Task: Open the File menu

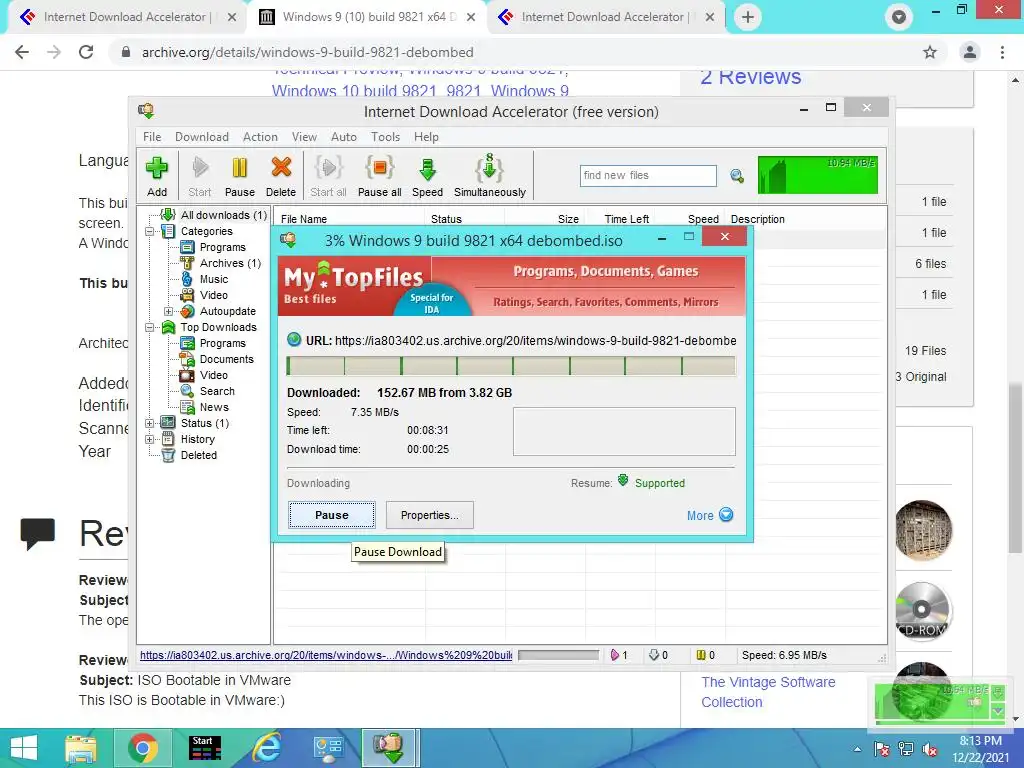Action: [152, 136]
